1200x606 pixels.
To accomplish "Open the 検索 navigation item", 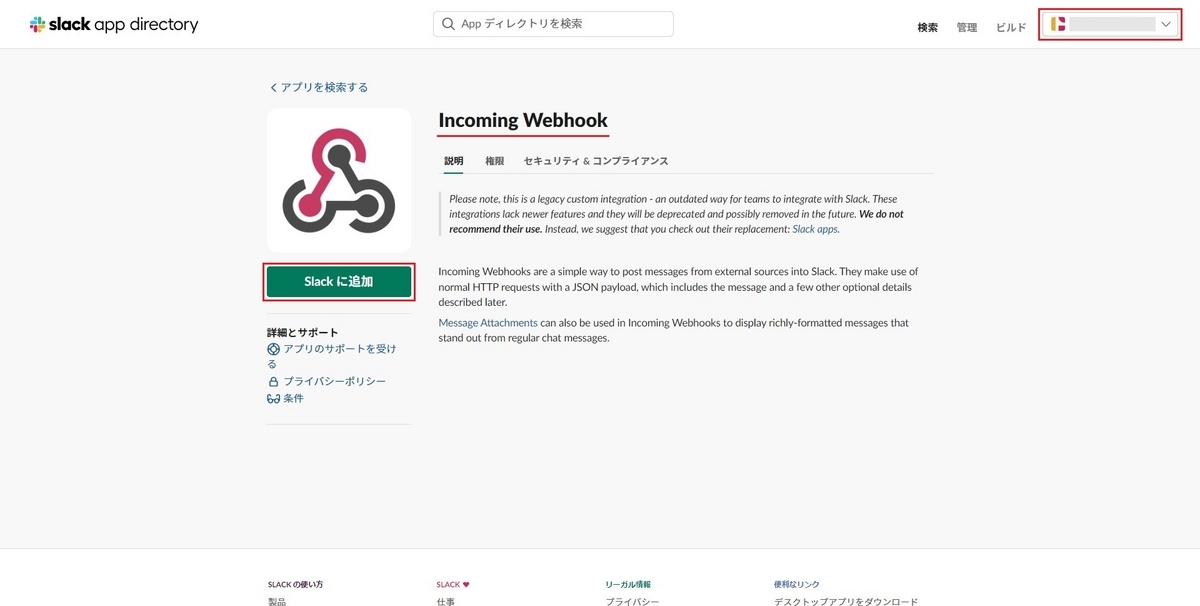I will point(928,27).
